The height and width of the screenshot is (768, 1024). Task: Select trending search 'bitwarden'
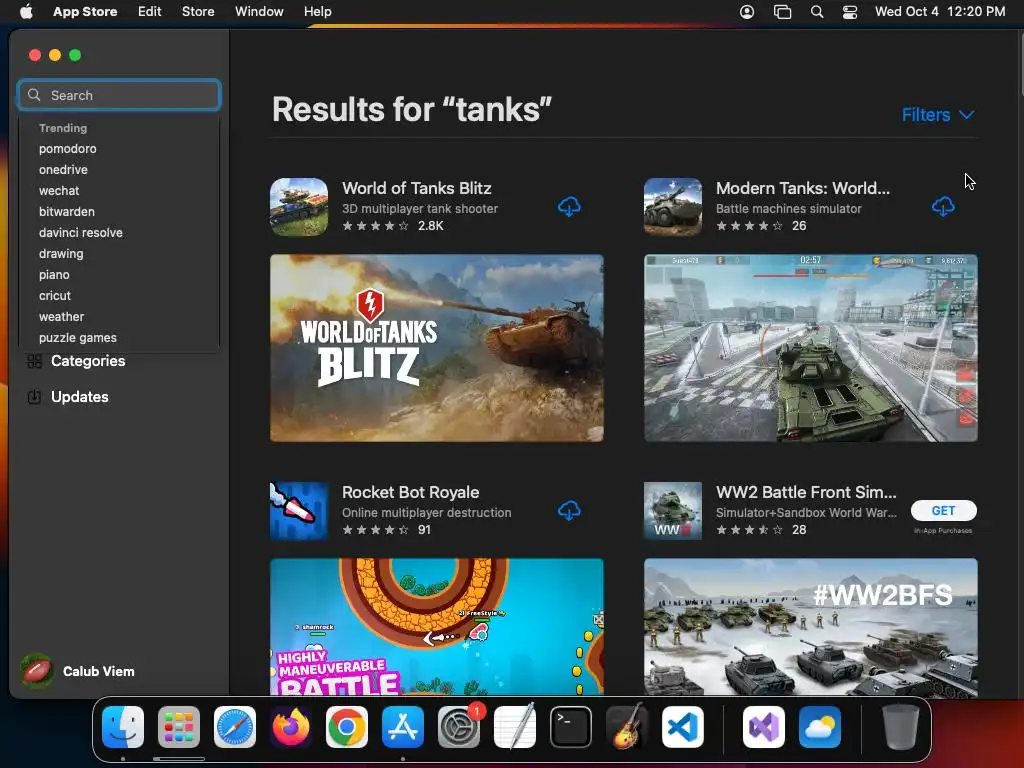click(67, 212)
